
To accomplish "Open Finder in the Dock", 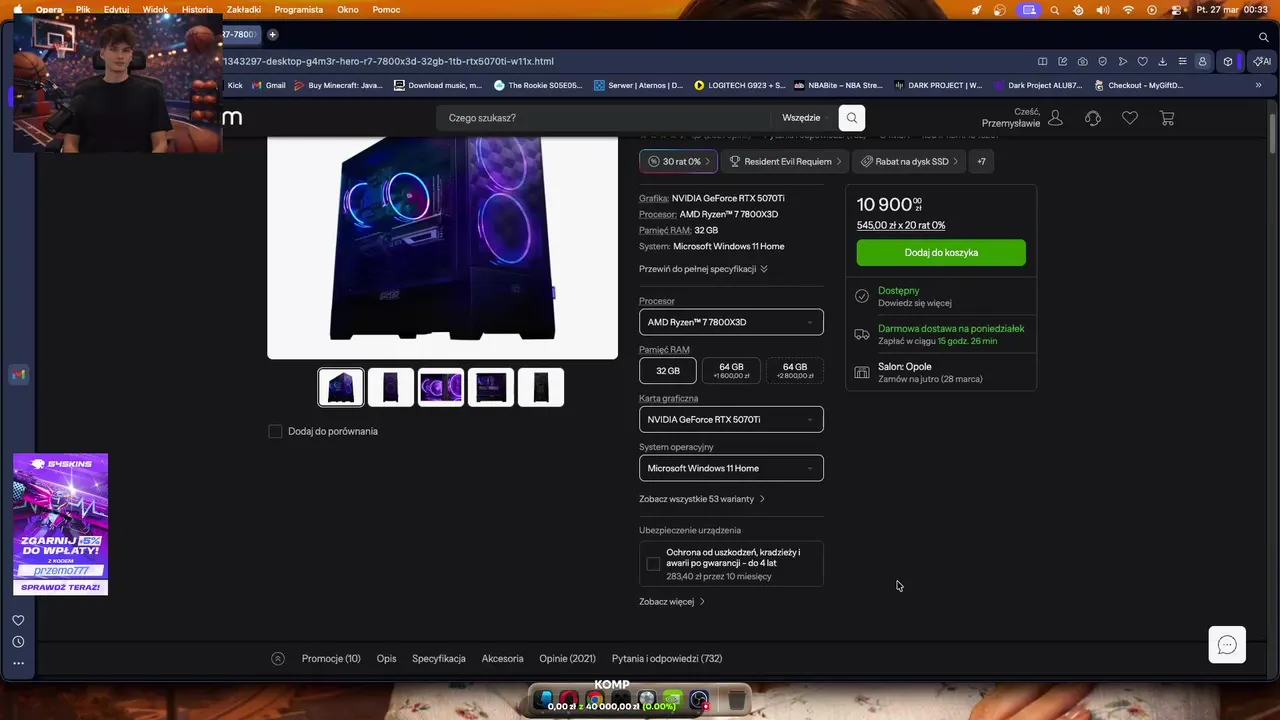I will coord(543,700).
